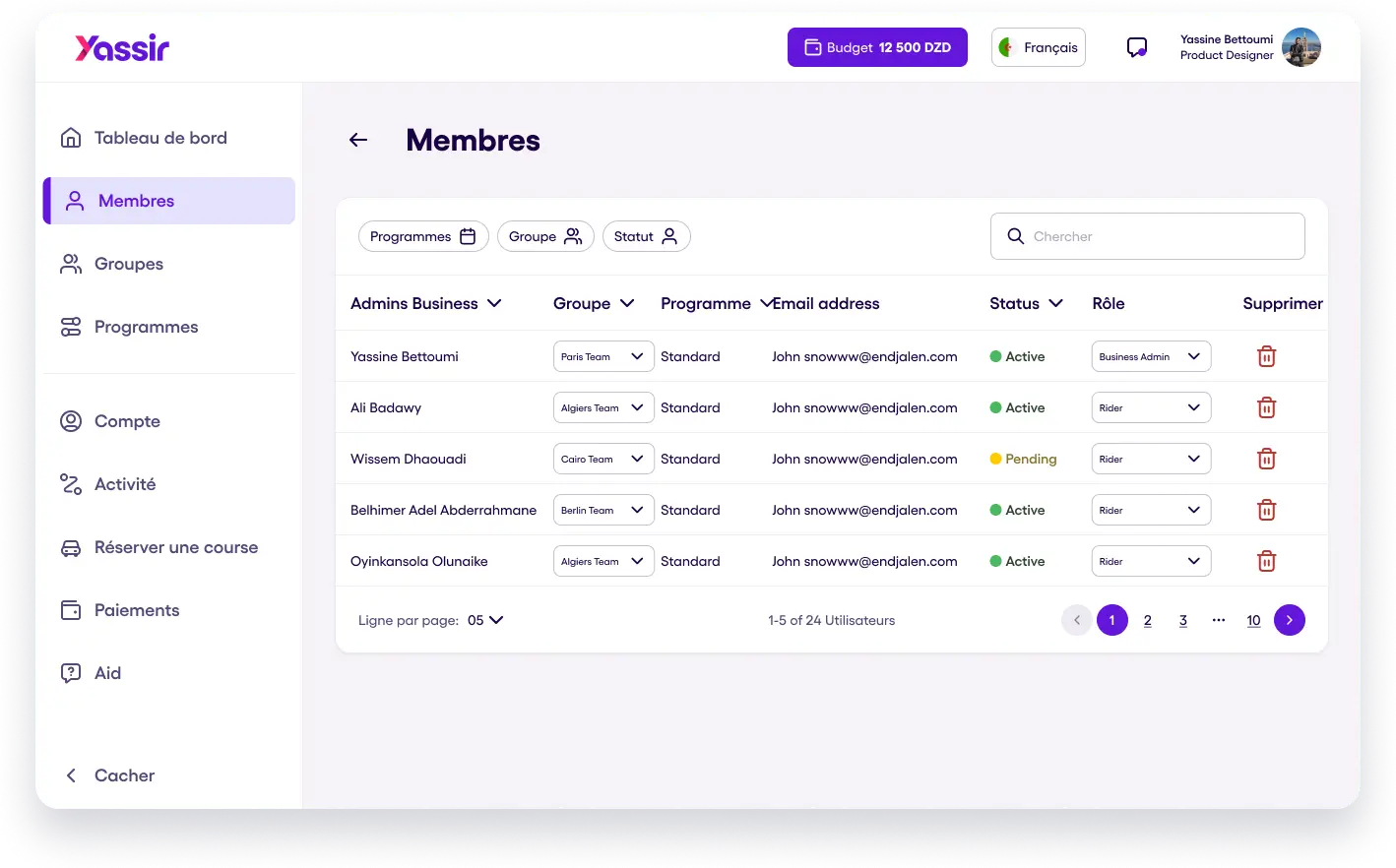
Task: Click the search magnifier icon
Action: [1016, 236]
